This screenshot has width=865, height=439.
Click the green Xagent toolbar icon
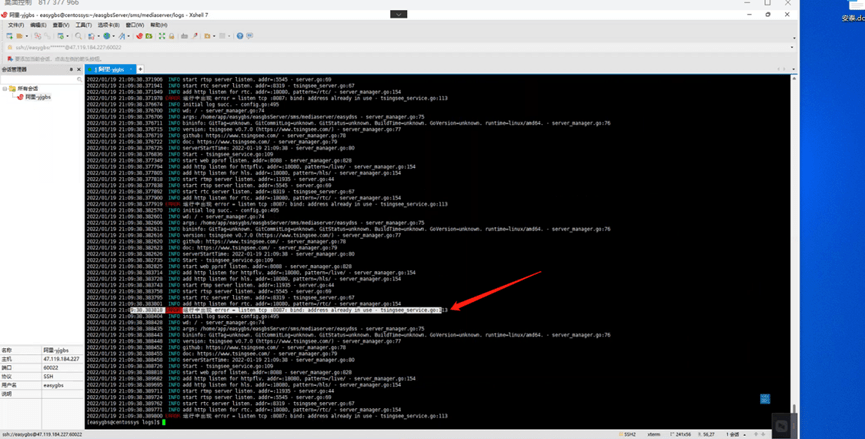click(149, 36)
